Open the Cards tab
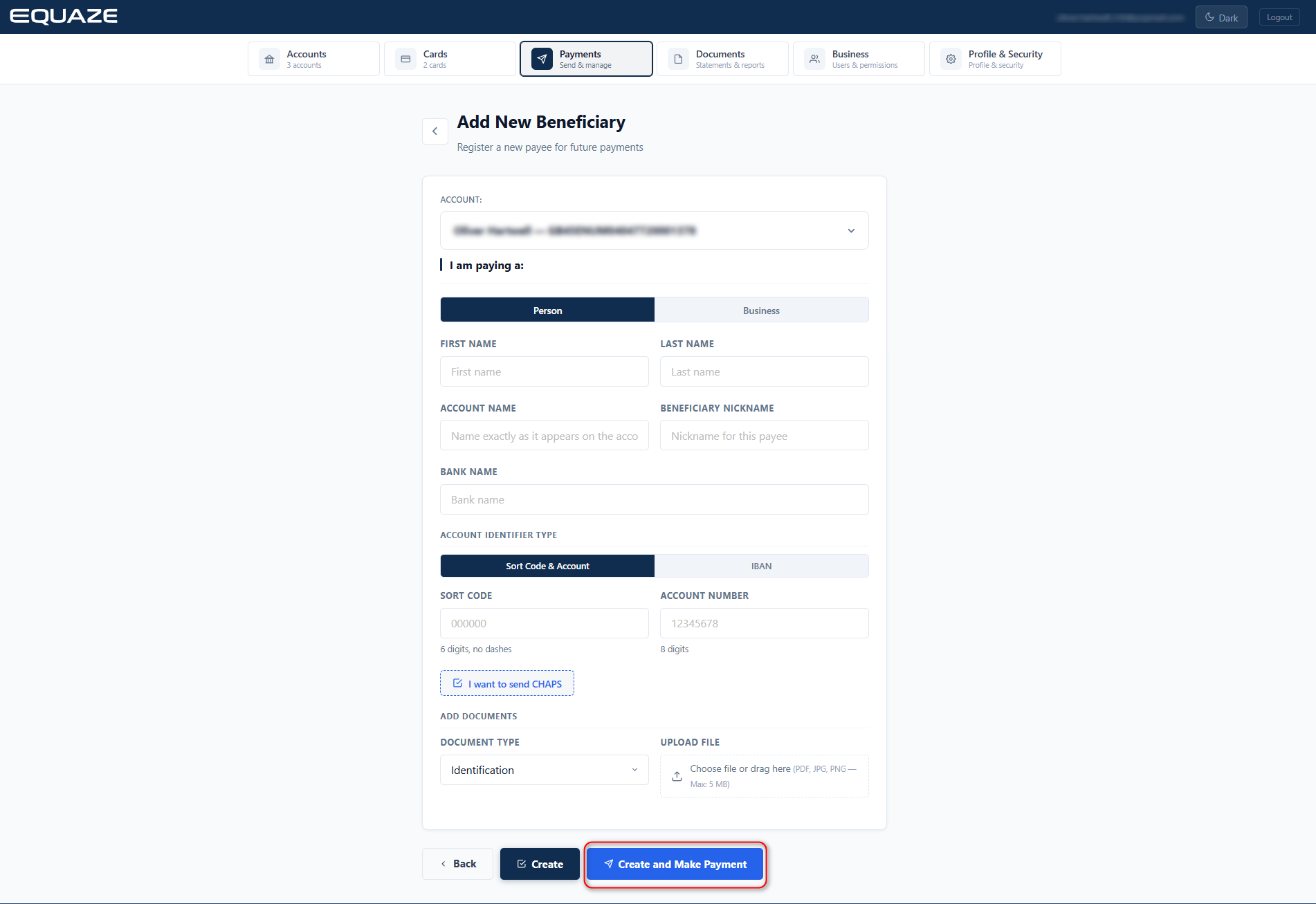The width and height of the screenshot is (1316, 904). point(450,59)
